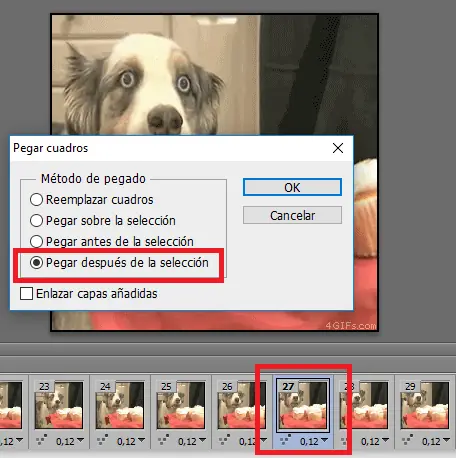Click tween dots icon under frame 24
This screenshot has width=456, height=458.
point(103,440)
